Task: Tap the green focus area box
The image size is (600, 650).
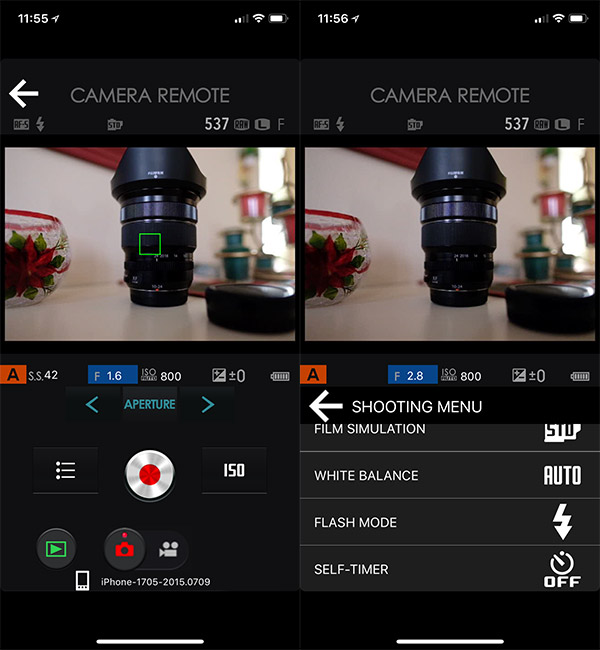Action: click(x=150, y=243)
